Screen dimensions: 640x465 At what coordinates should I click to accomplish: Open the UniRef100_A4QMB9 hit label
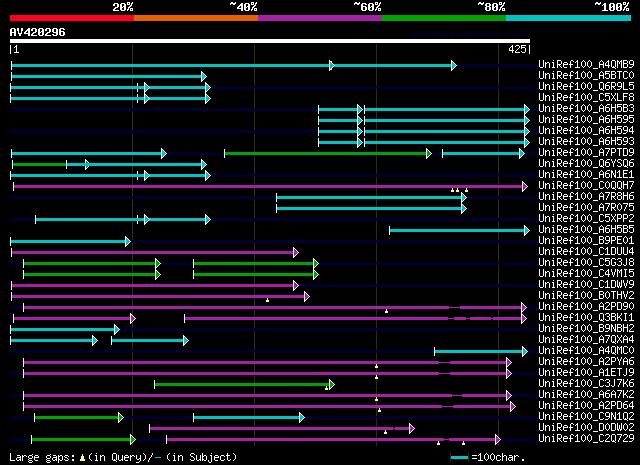[x=586, y=64]
